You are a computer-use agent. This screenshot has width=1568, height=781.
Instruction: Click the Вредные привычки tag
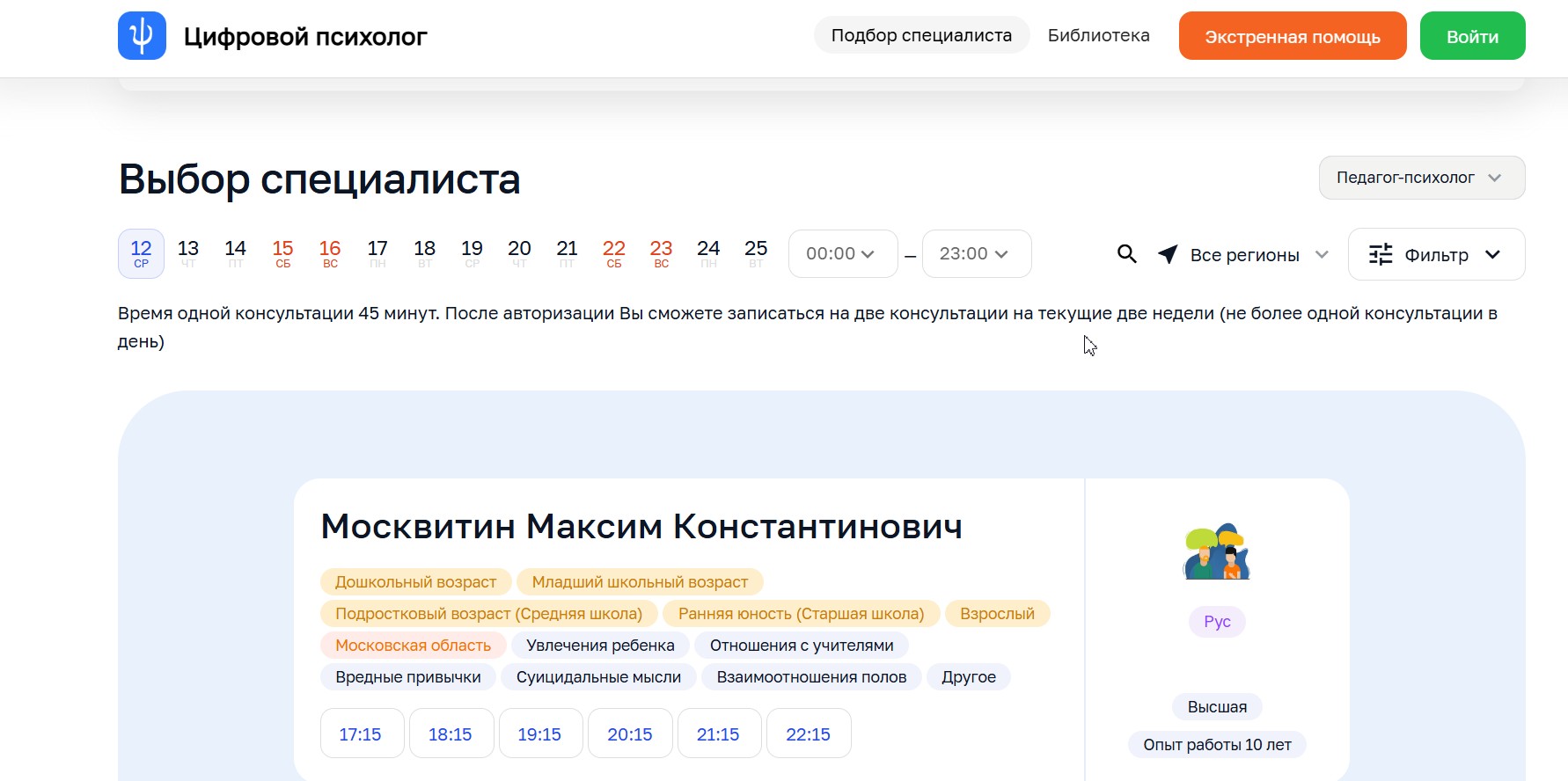[408, 677]
